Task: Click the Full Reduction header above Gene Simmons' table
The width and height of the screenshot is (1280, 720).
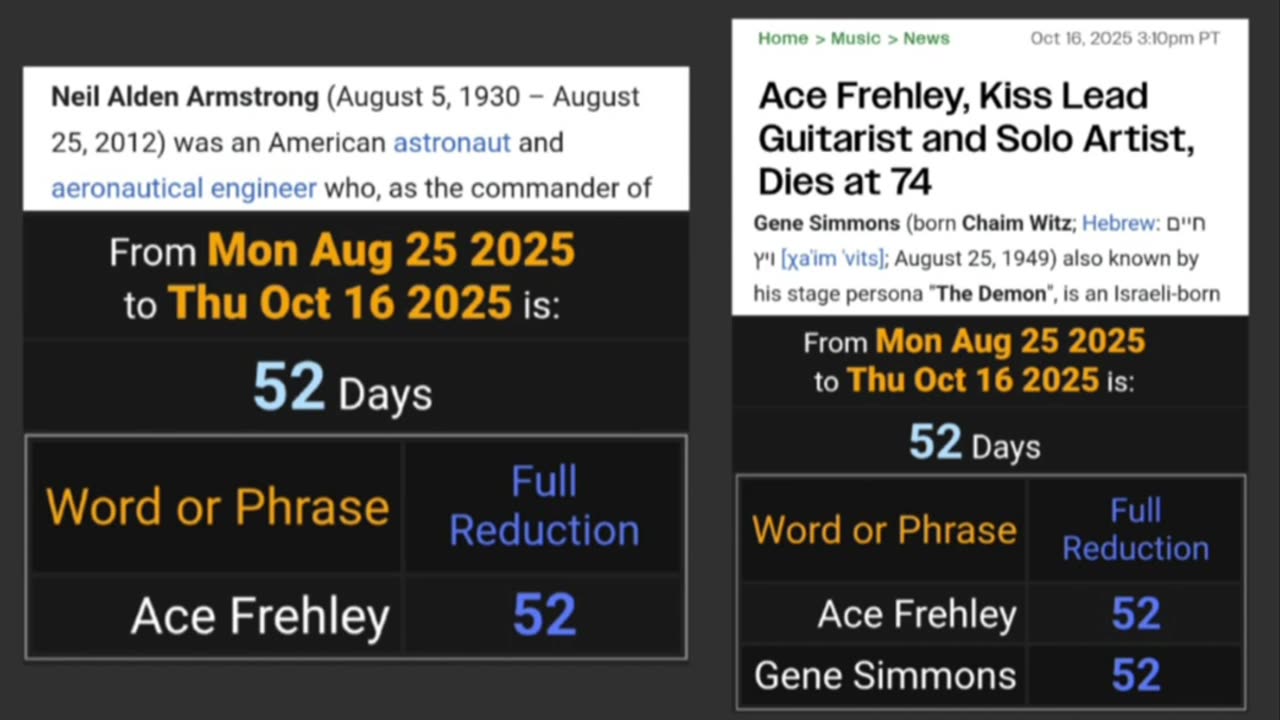Action: click(x=1135, y=529)
